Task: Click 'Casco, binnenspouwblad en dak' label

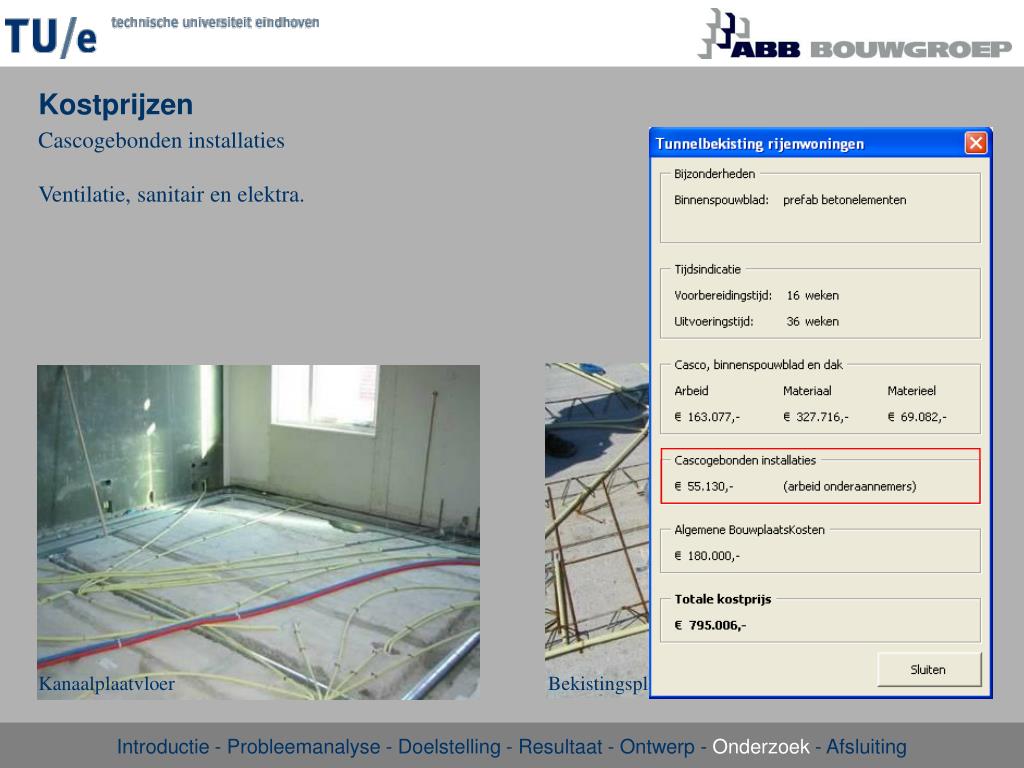Action: click(x=758, y=364)
